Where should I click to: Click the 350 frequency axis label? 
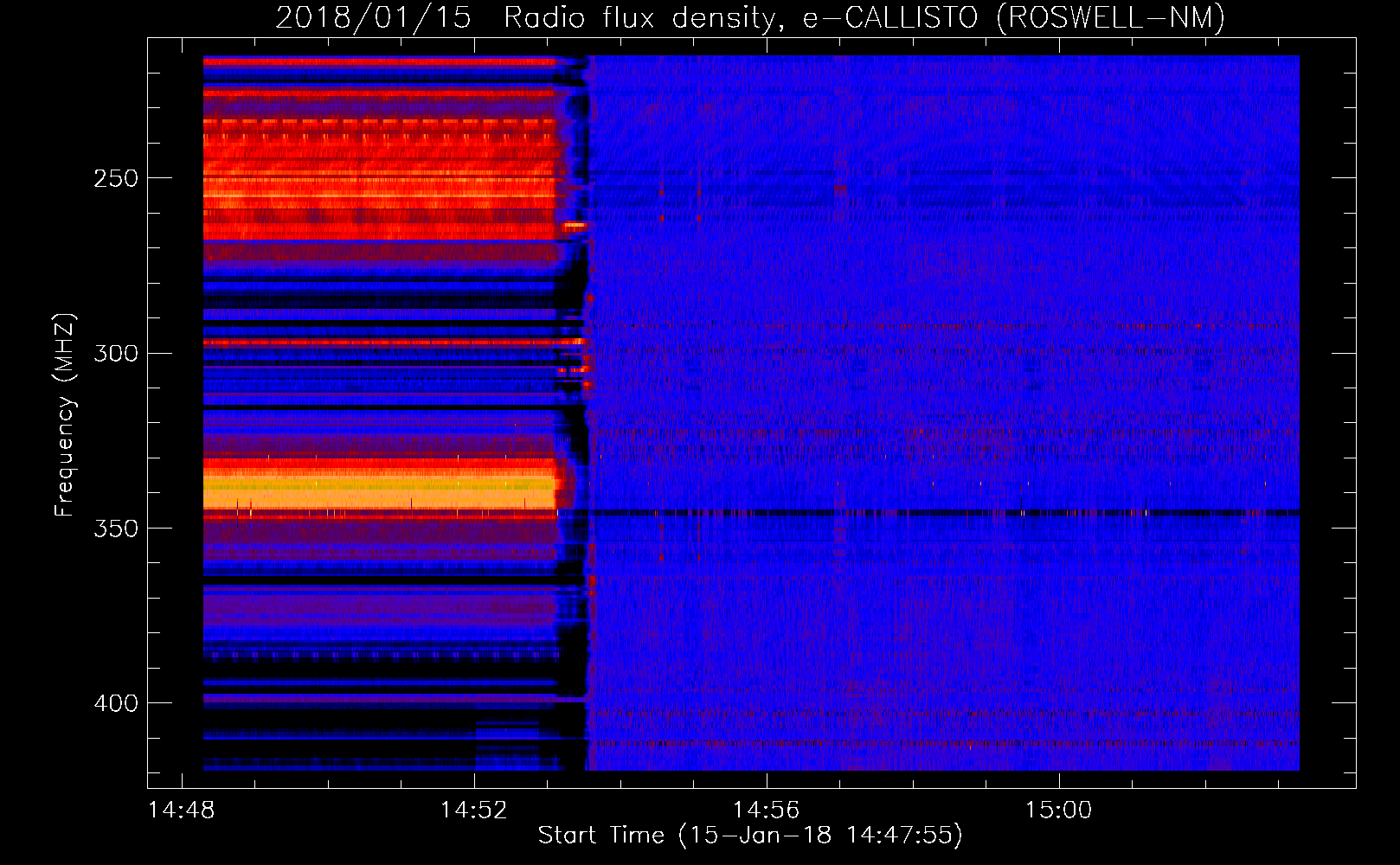click(x=116, y=529)
